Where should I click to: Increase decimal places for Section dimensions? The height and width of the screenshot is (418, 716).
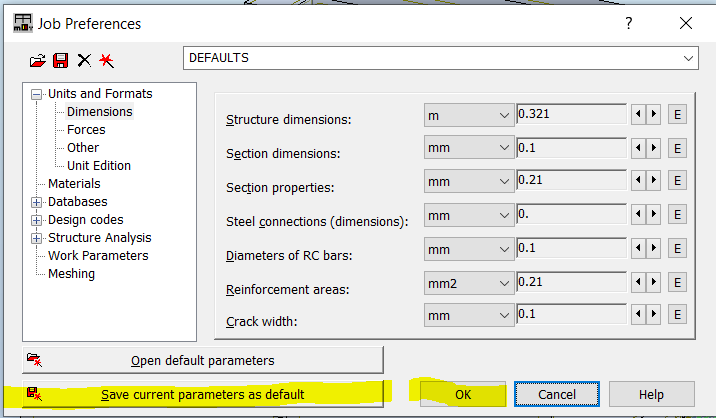[654, 149]
